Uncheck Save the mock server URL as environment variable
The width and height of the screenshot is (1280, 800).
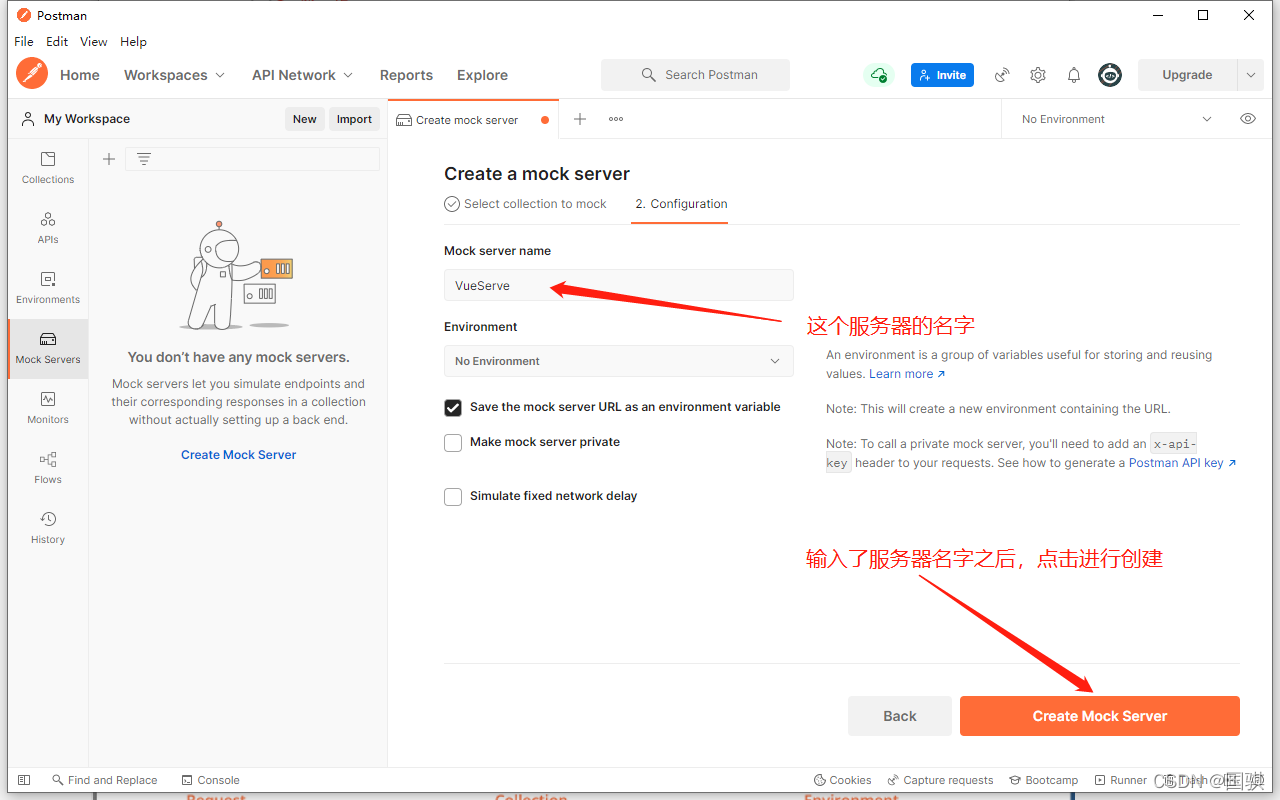pyautogui.click(x=453, y=408)
